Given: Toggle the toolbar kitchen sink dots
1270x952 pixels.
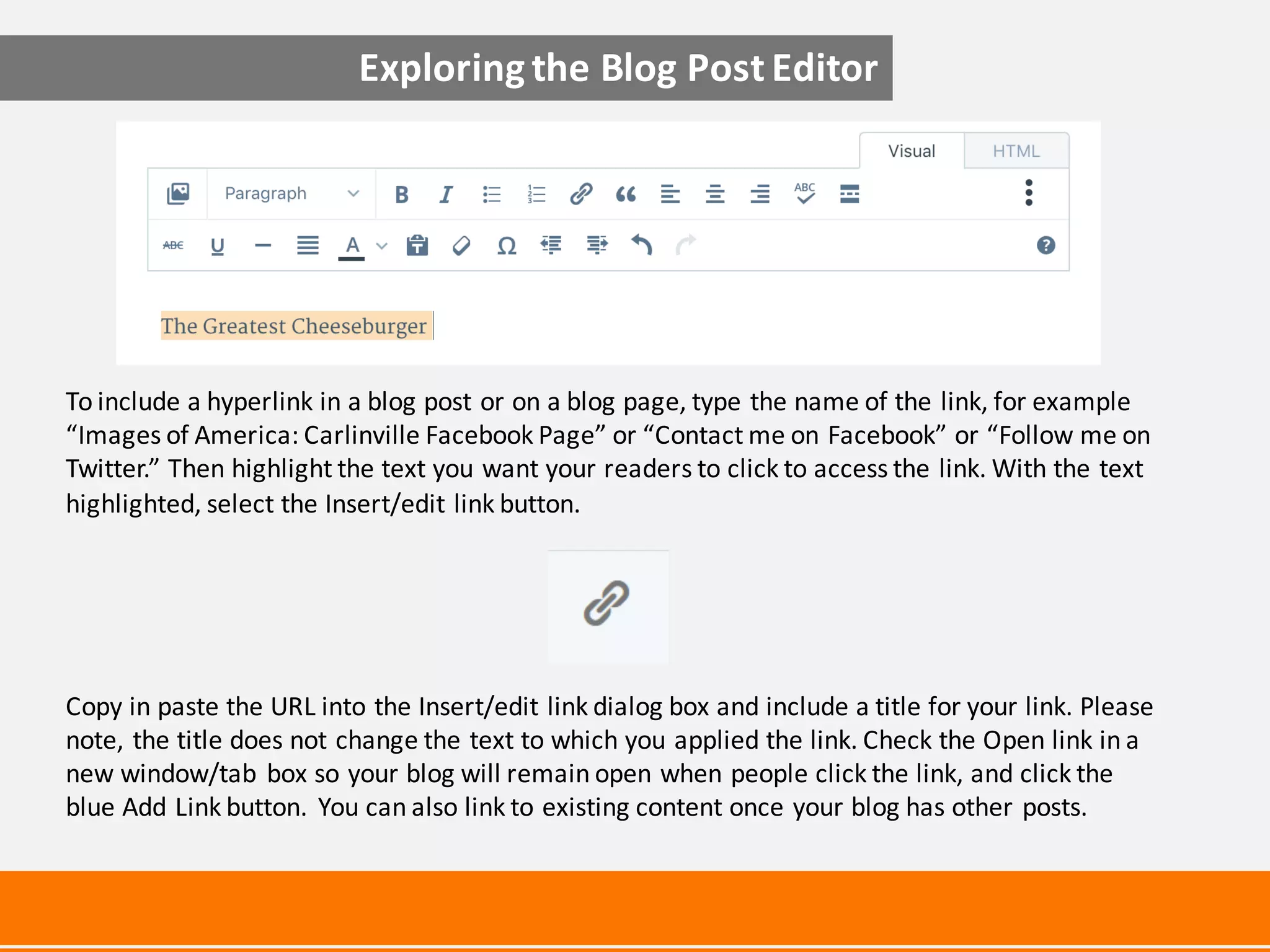Looking at the screenshot, I should click(x=1029, y=193).
